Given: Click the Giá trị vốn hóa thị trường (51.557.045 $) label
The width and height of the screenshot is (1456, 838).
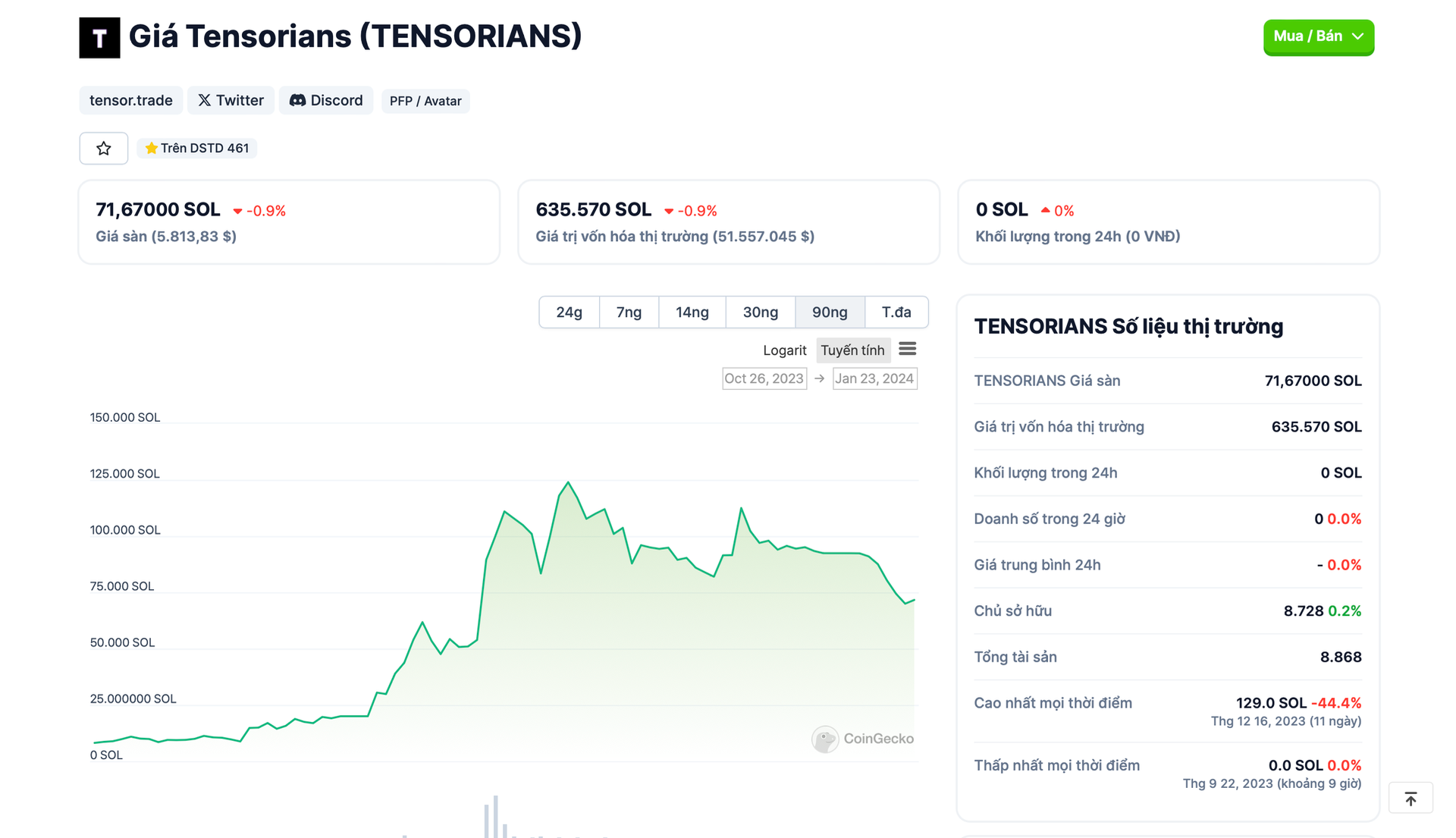Looking at the screenshot, I should [675, 237].
